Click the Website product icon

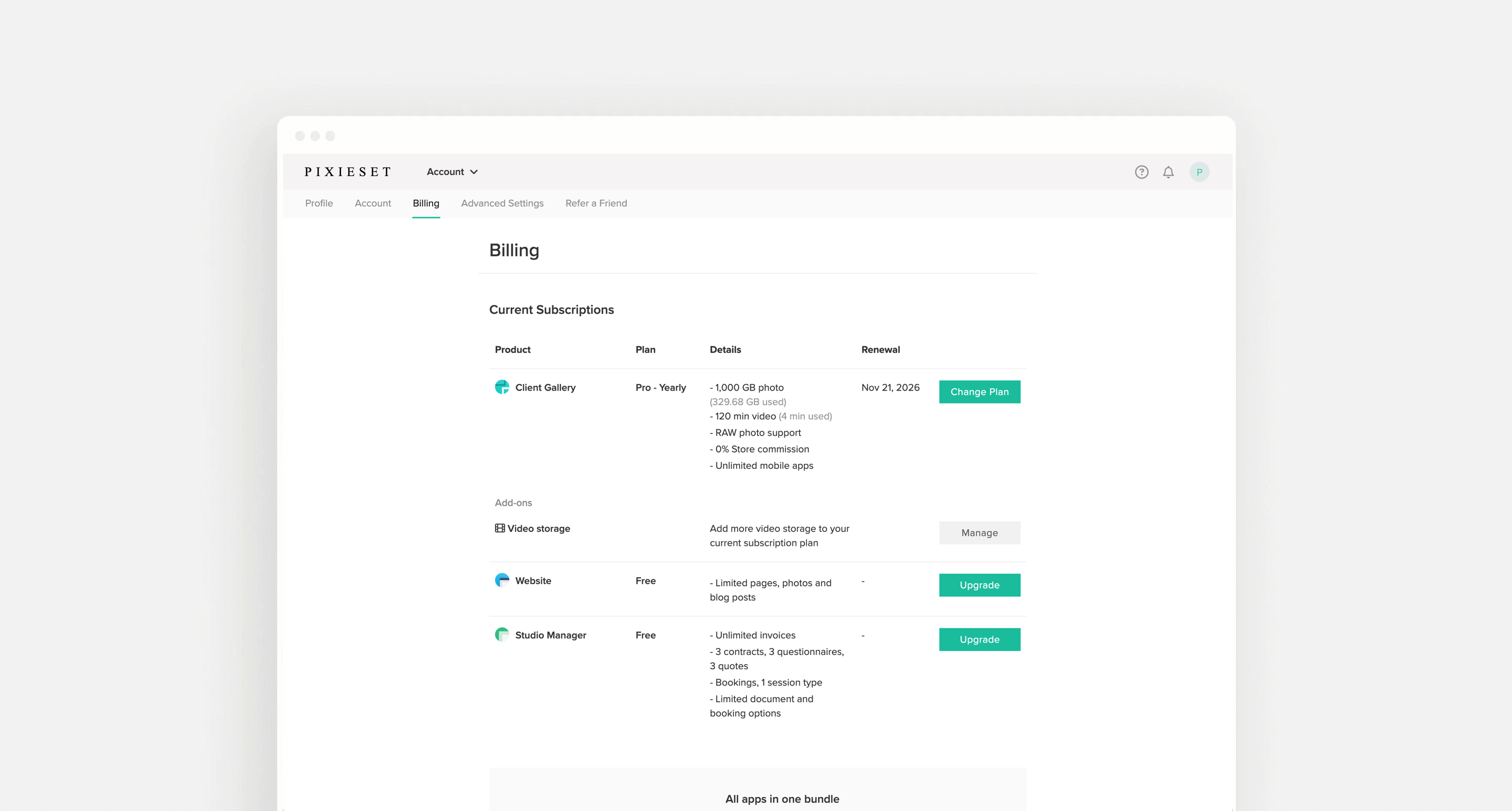coord(502,581)
